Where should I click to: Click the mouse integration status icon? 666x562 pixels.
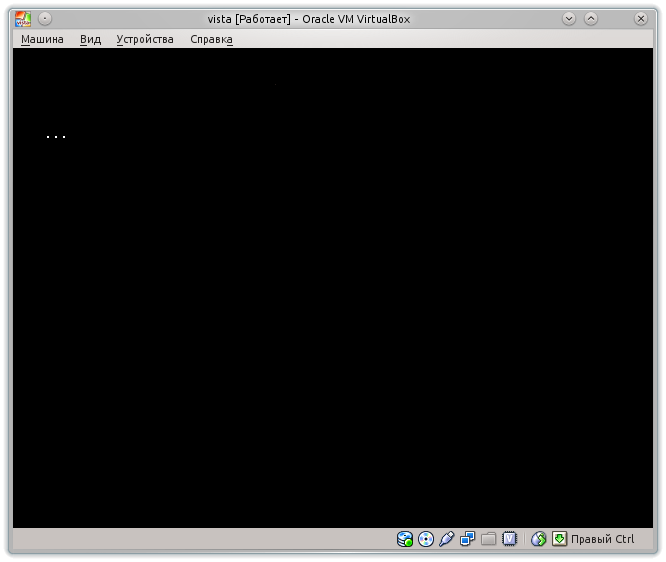(x=538, y=539)
